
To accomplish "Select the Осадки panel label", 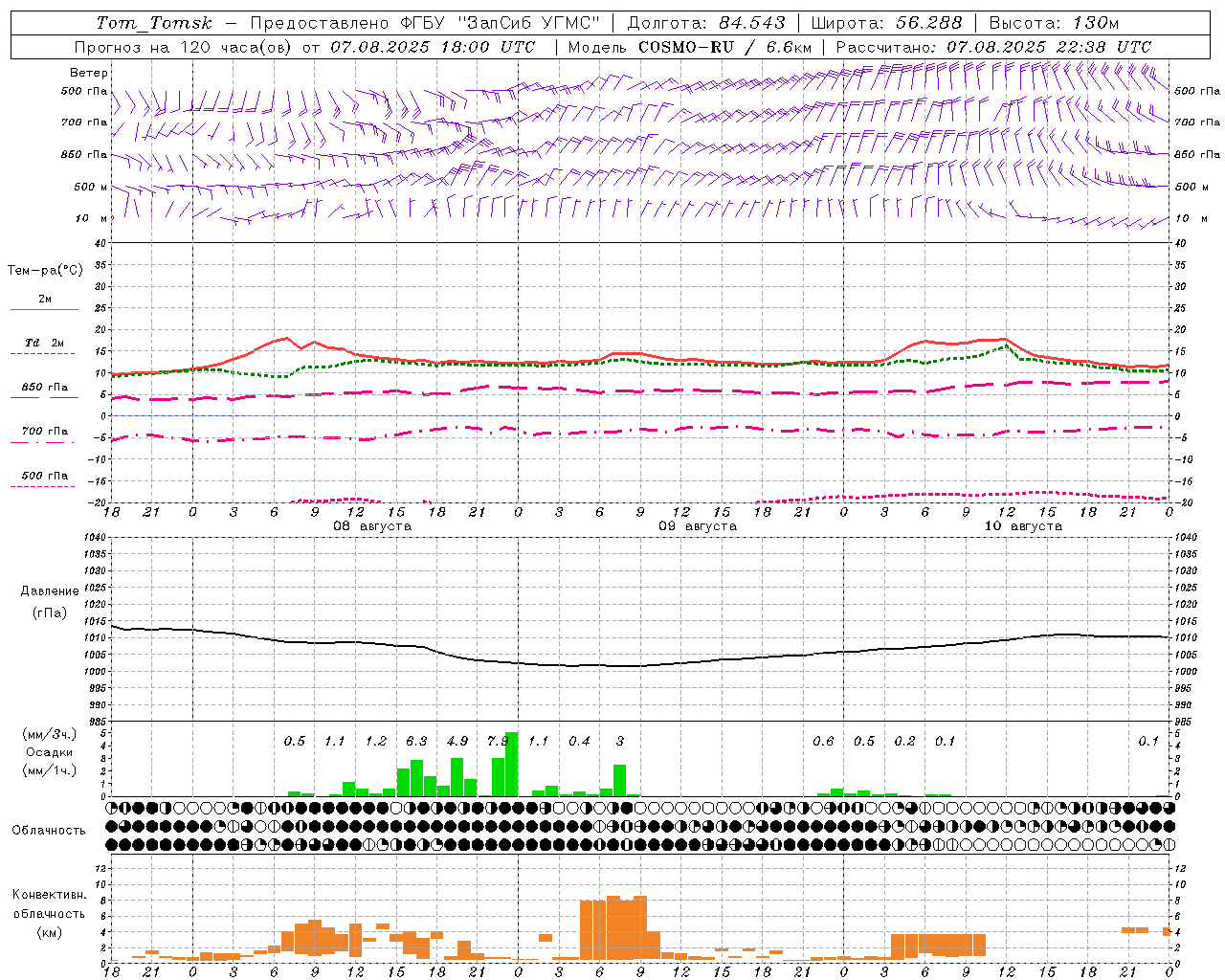I will pyautogui.click(x=49, y=752).
